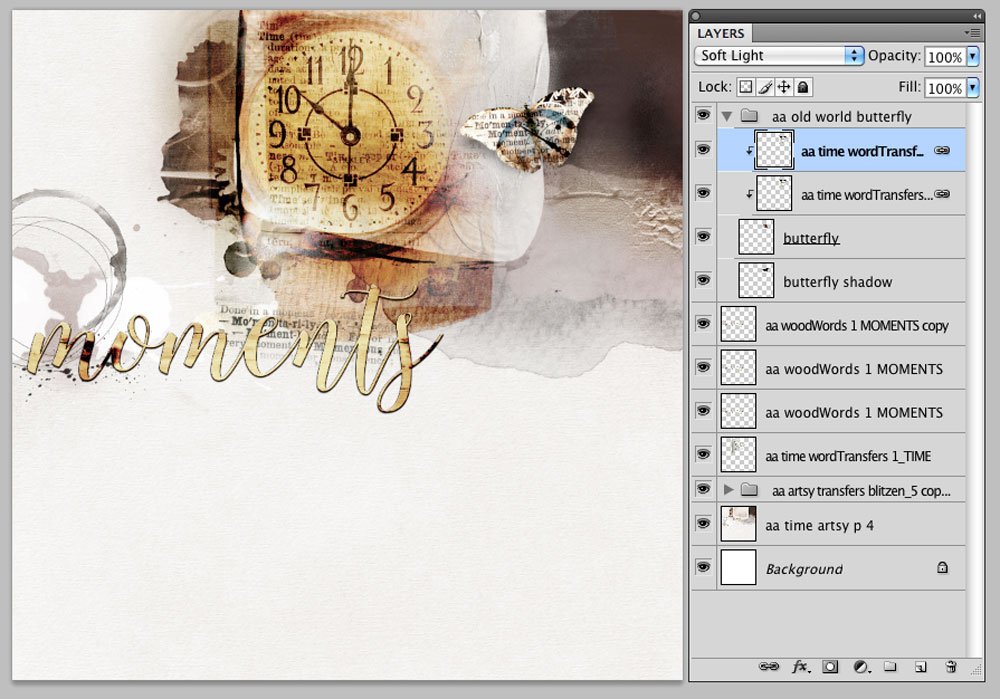Click the trash icon to delete layer
The width and height of the screenshot is (1000, 699).
coord(950,666)
